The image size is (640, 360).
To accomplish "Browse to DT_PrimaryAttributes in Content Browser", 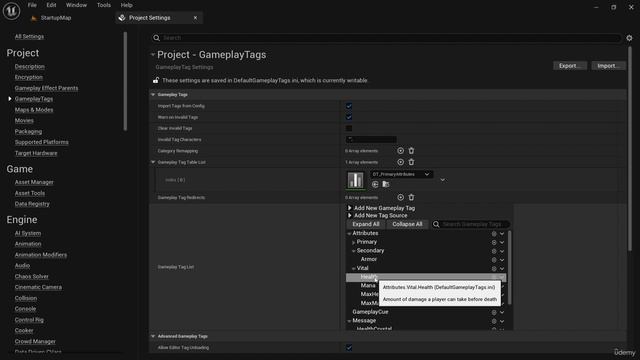I will click(386, 184).
